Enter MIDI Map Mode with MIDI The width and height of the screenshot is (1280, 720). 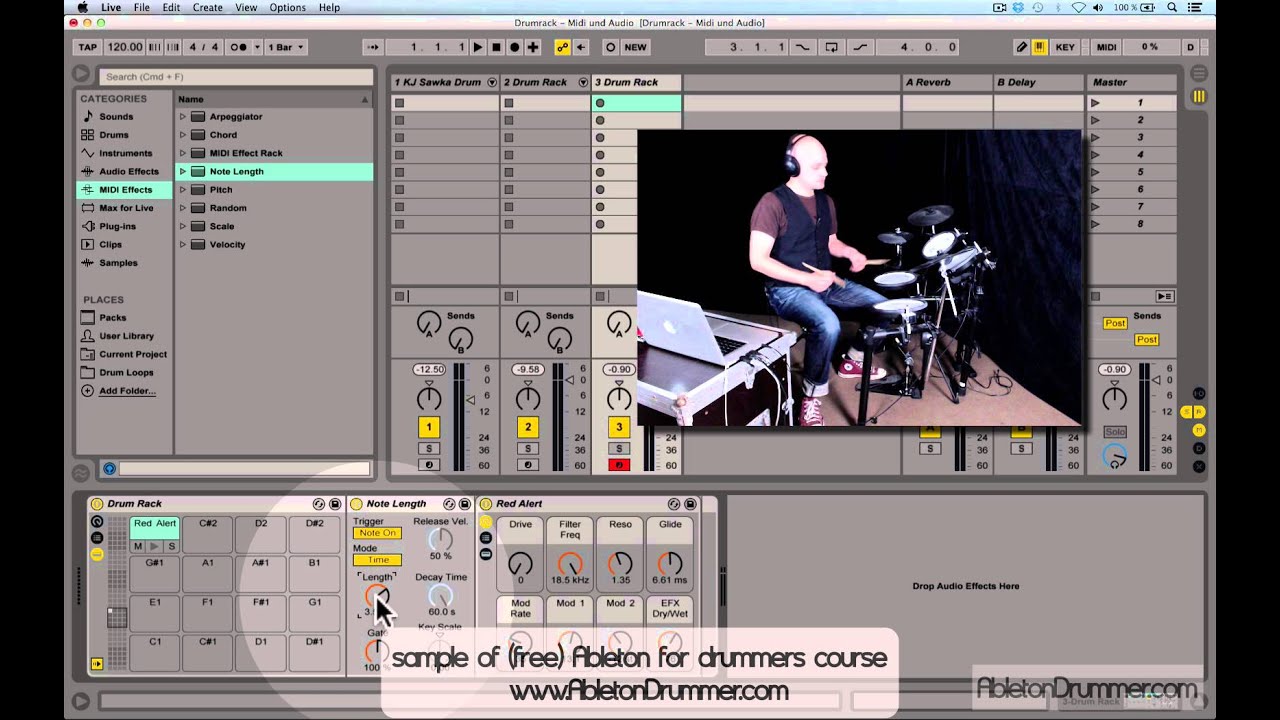pos(1106,47)
